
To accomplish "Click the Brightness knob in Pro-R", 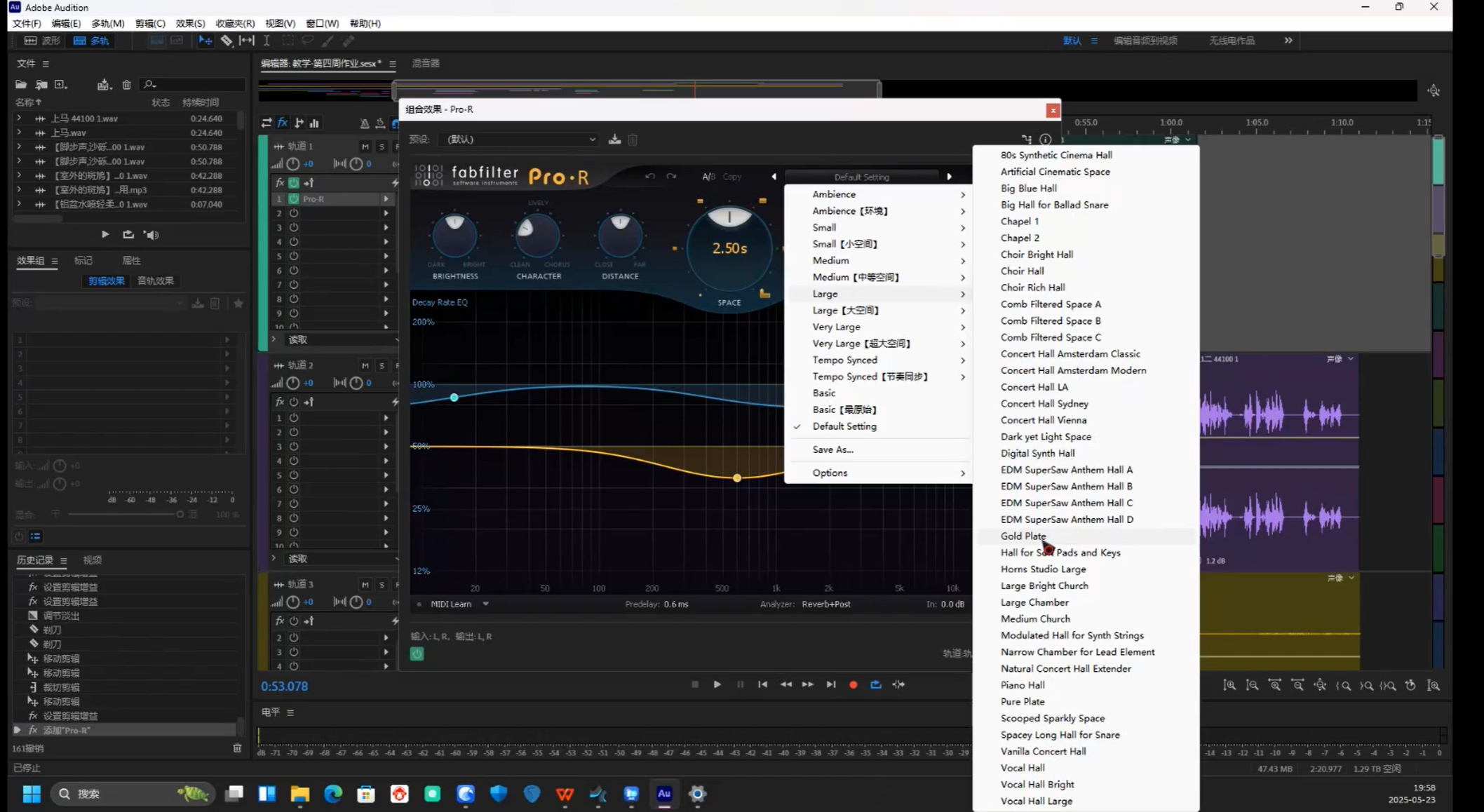I will [x=454, y=235].
